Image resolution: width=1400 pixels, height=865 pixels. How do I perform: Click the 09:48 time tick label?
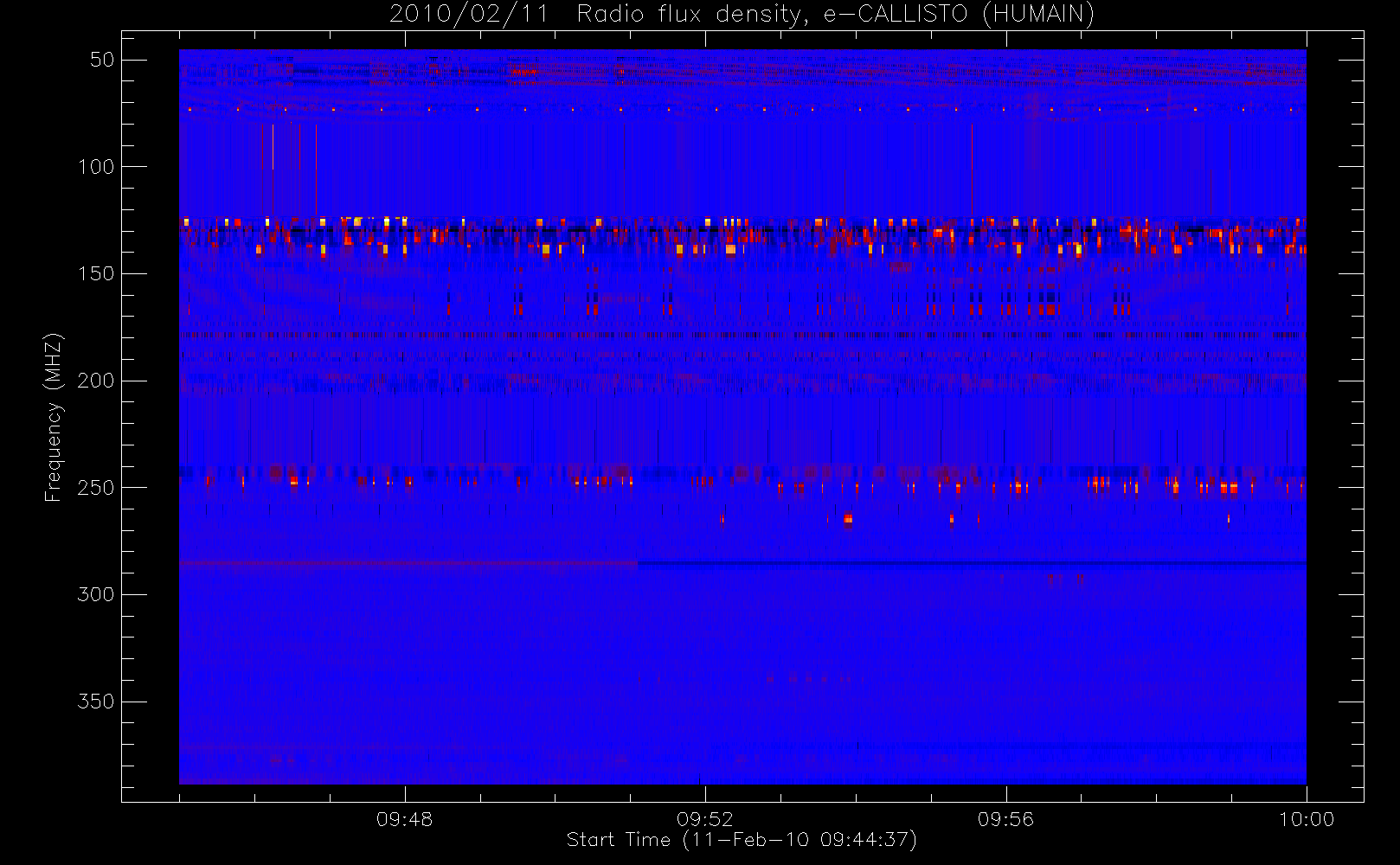tap(404, 819)
